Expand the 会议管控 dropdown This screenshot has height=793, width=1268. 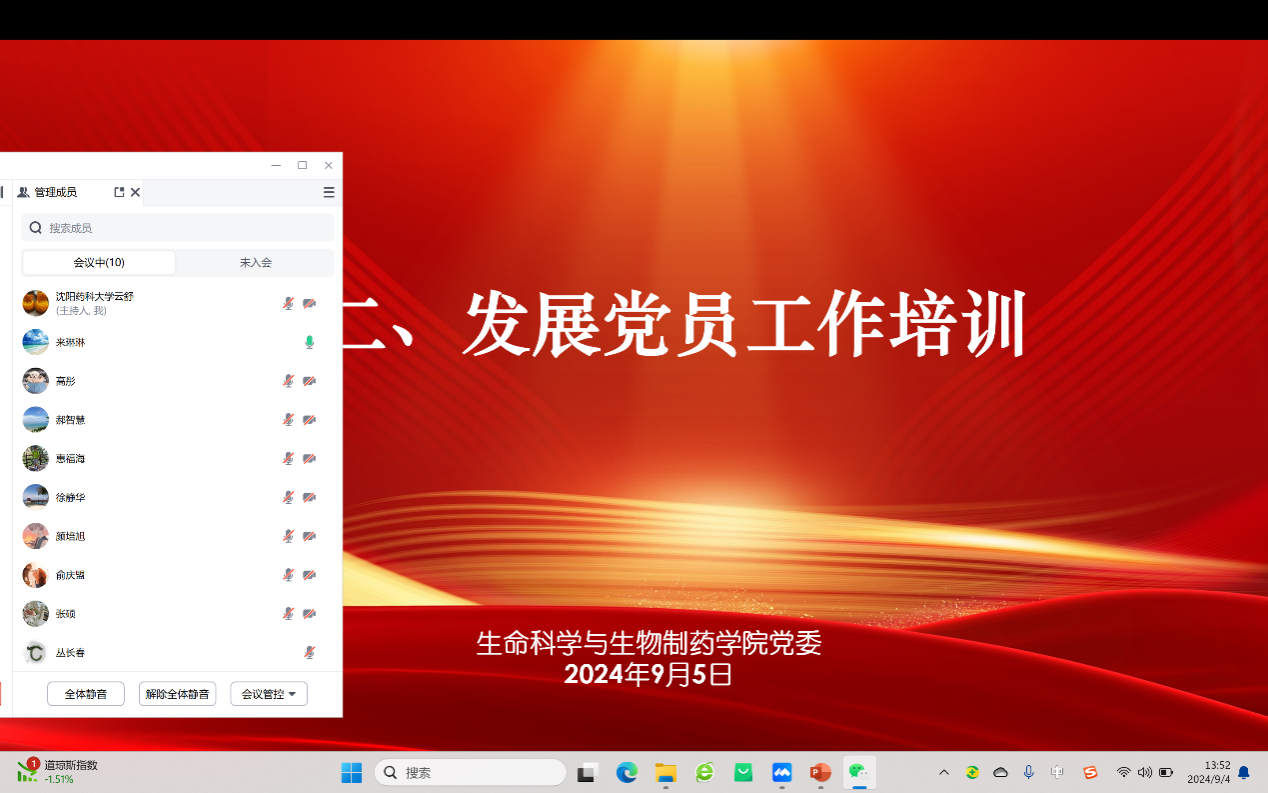coord(269,694)
